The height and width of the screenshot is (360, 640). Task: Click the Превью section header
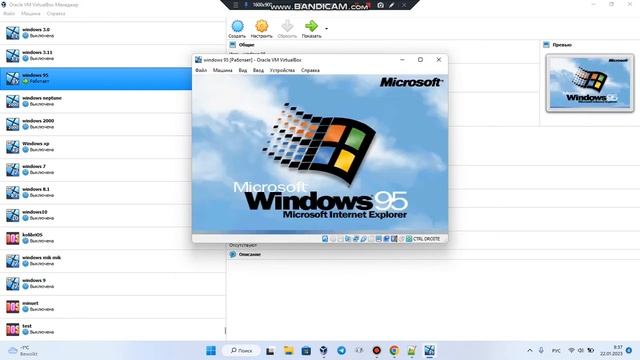562,45
